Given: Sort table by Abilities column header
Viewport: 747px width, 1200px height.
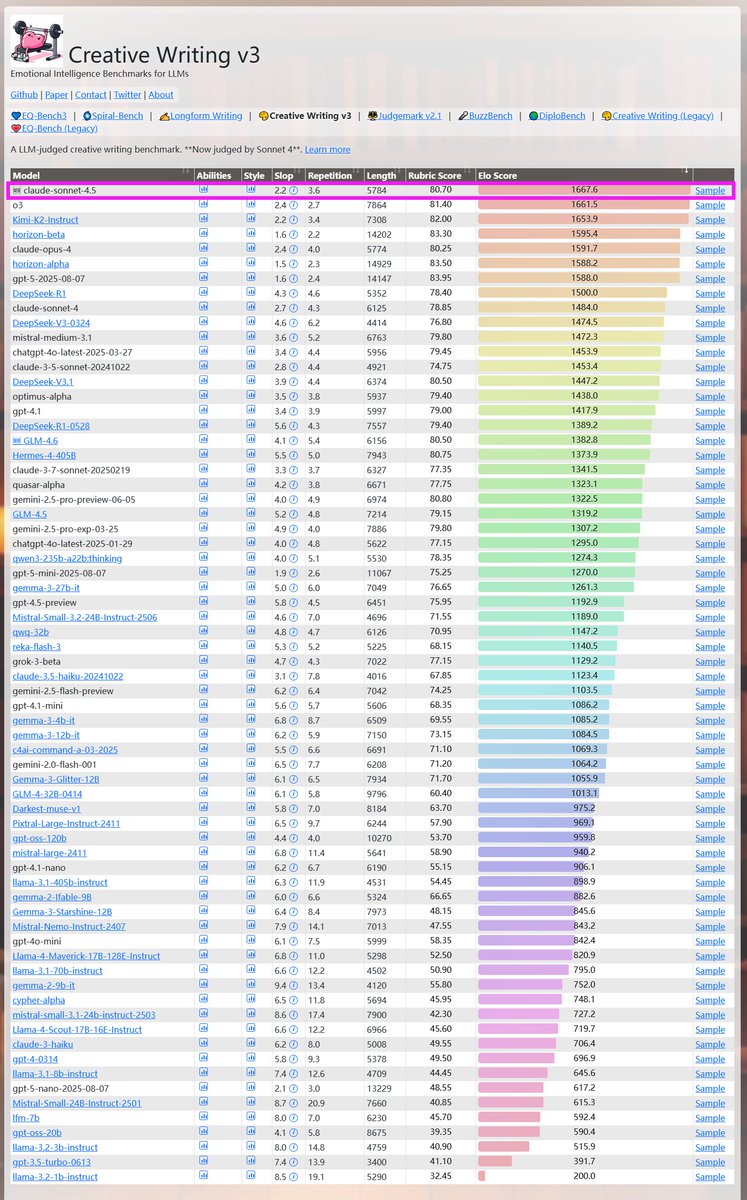Looking at the screenshot, I should pos(217,175).
